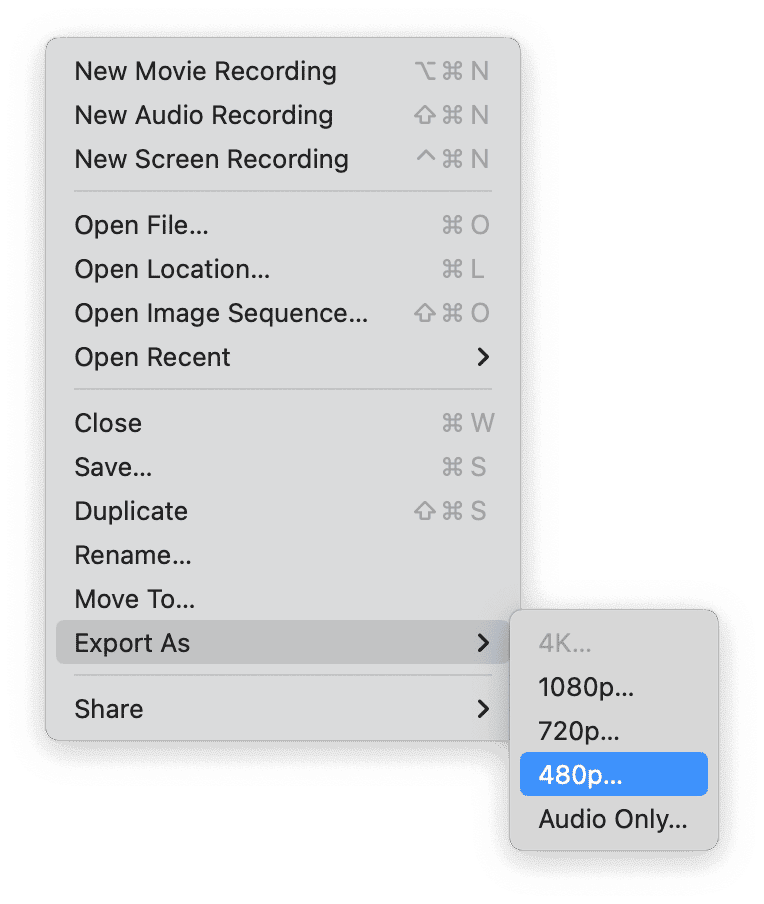Duplicate the current file
The height and width of the screenshot is (904, 764).
click(131, 511)
